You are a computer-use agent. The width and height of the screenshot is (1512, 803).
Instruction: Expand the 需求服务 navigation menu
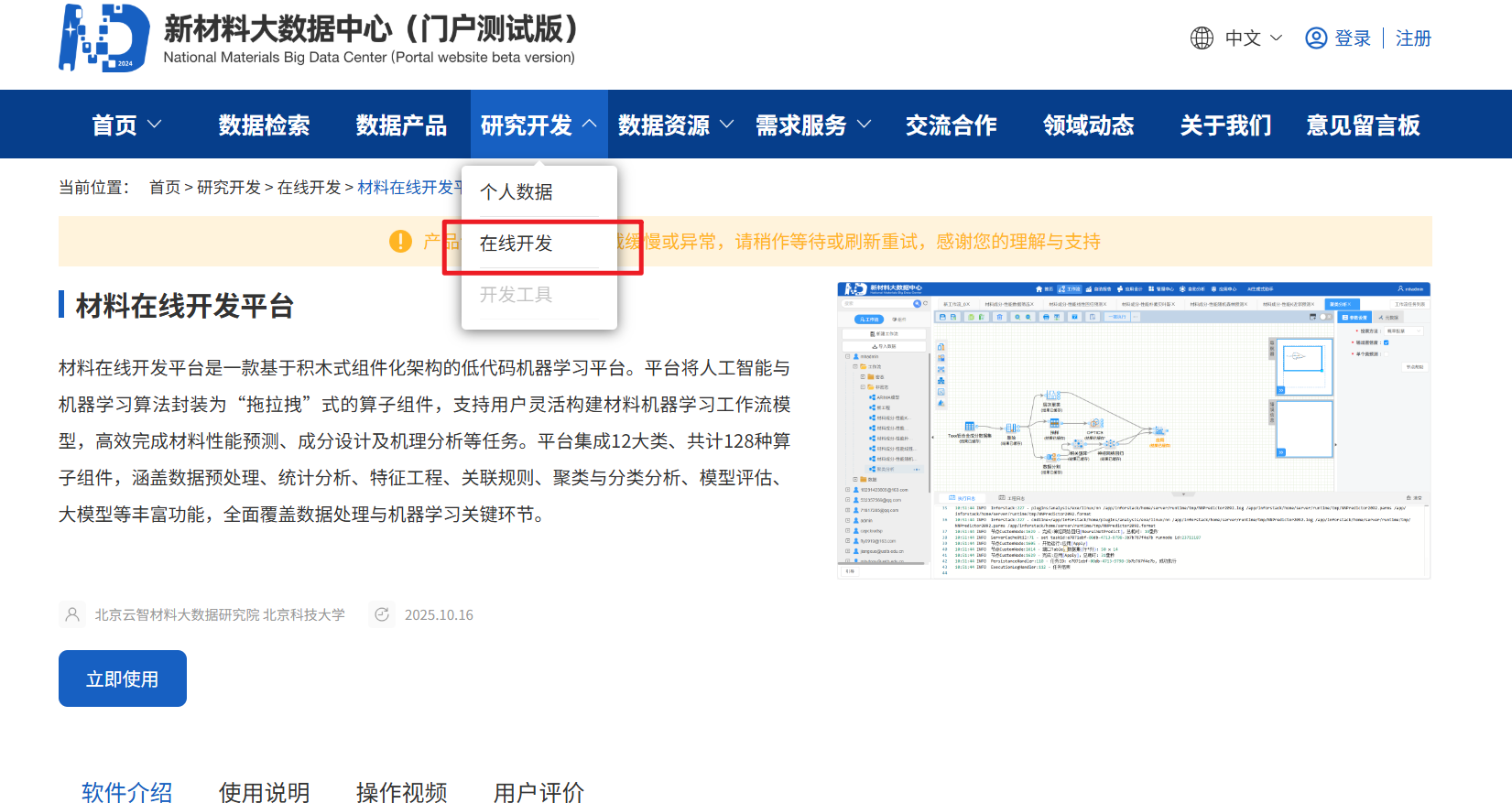coord(812,125)
